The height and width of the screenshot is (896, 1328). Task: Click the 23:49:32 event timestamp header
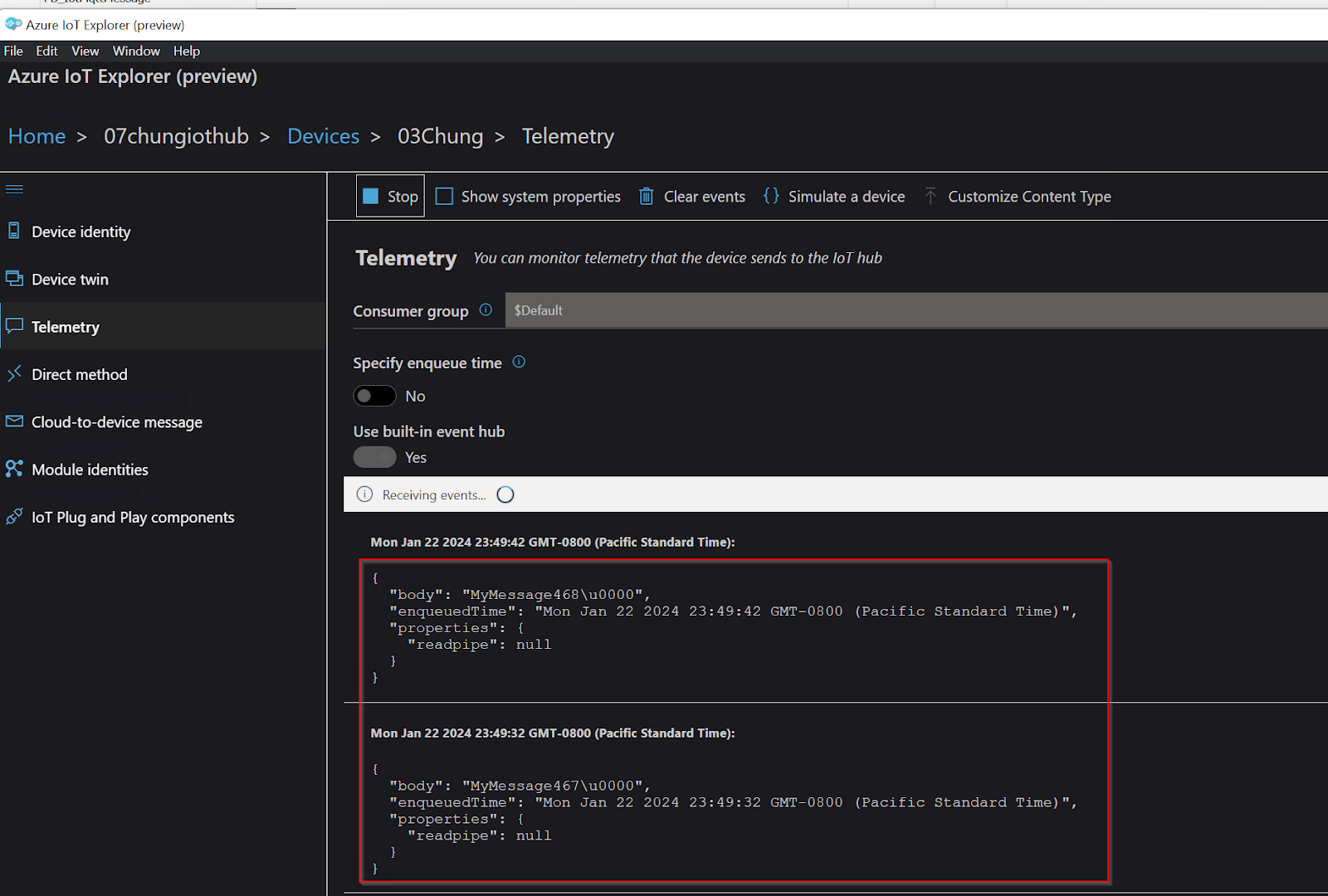click(553, 733)
